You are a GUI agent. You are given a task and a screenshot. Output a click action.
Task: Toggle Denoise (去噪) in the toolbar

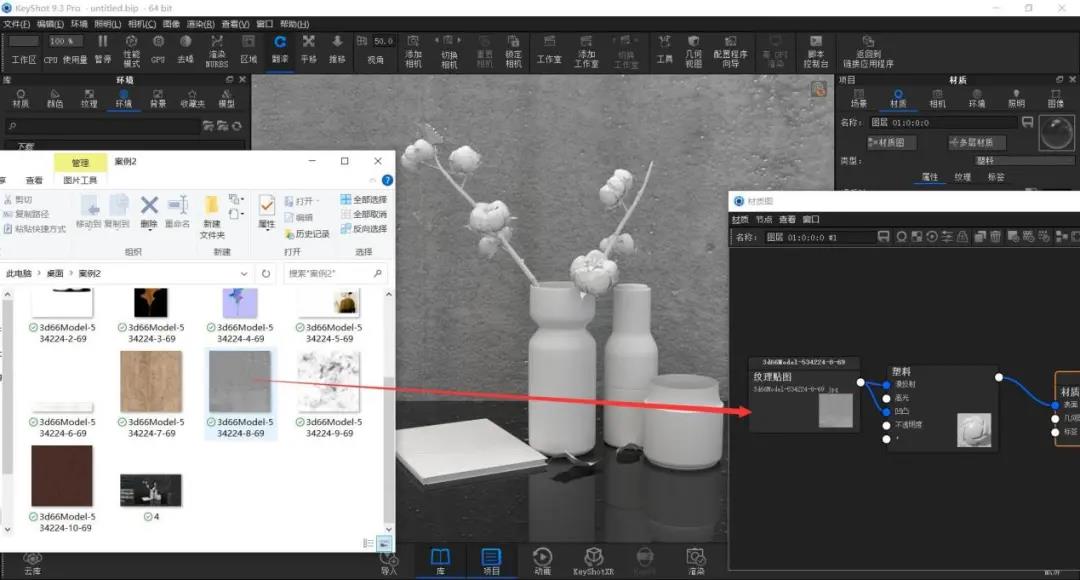(x=185, y=50)
